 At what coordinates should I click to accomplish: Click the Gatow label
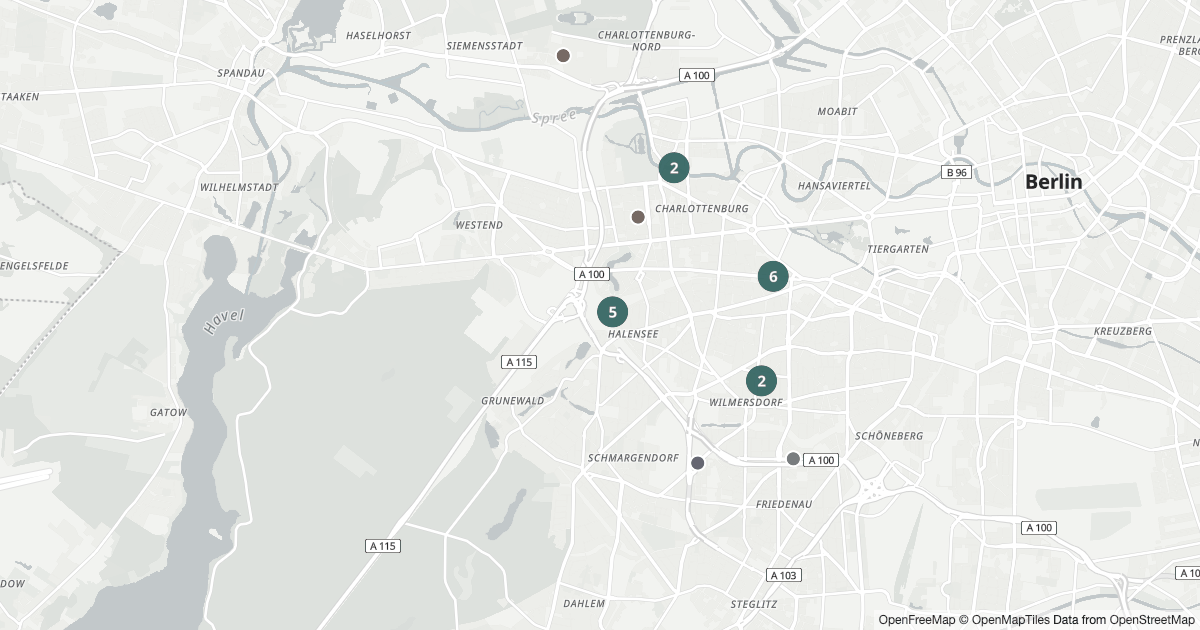coord(168,412)
